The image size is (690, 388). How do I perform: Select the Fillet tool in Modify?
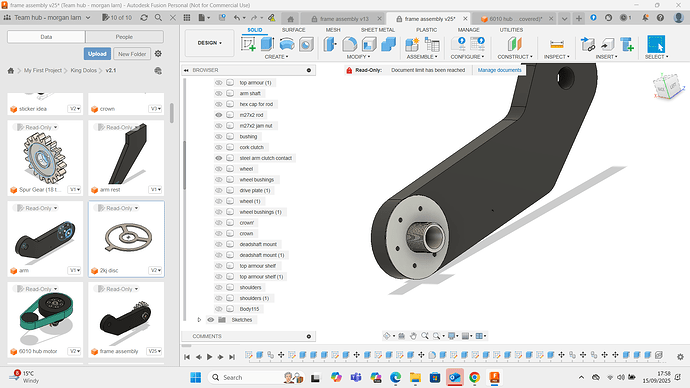[349, 44]
